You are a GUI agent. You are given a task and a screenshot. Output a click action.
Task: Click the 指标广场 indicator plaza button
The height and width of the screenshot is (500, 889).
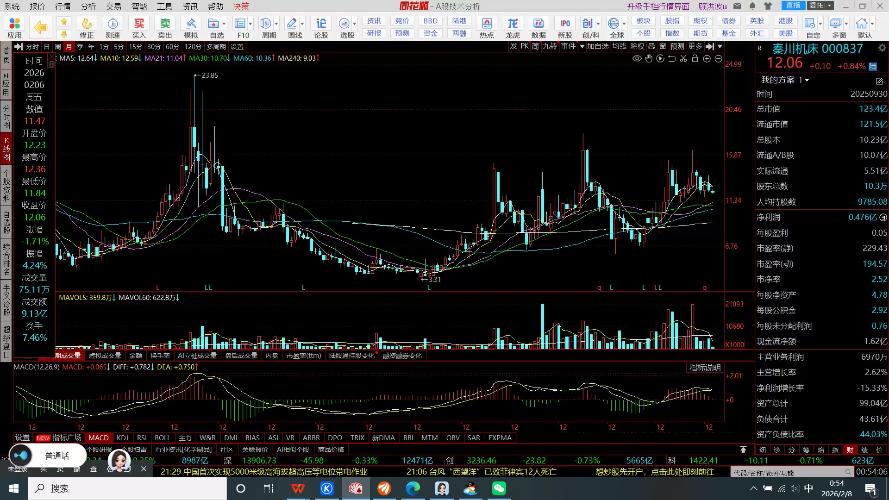(x=67, y=438)
